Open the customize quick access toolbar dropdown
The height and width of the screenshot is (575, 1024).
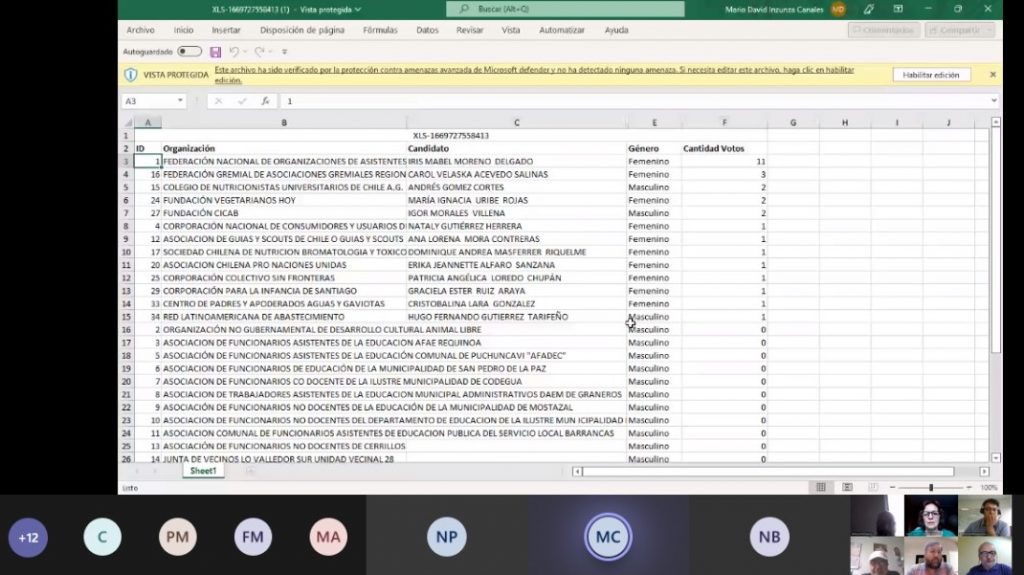tap(284, 52)
